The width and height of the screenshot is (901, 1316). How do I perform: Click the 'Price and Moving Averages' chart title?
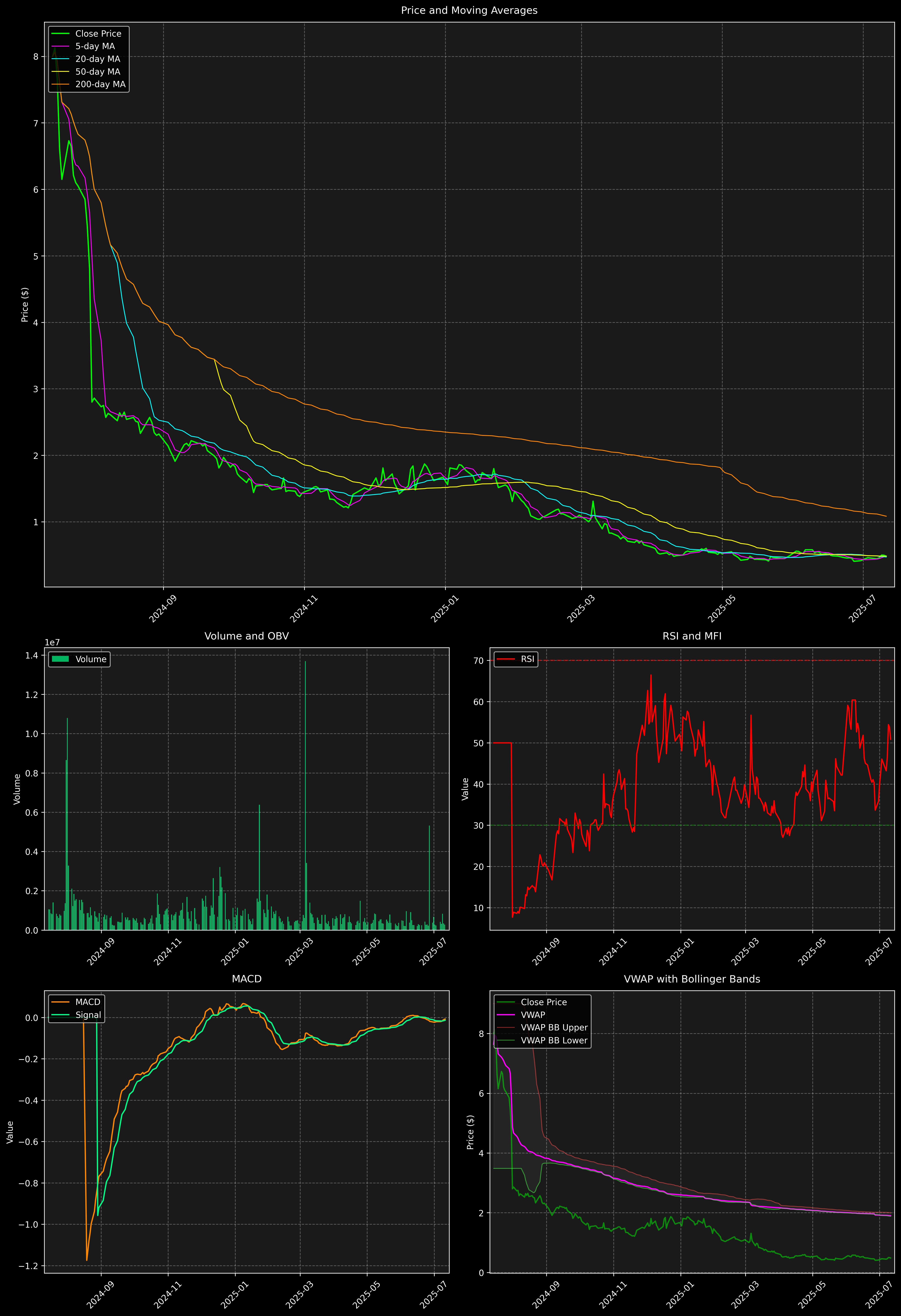click(x=469, y=10)
